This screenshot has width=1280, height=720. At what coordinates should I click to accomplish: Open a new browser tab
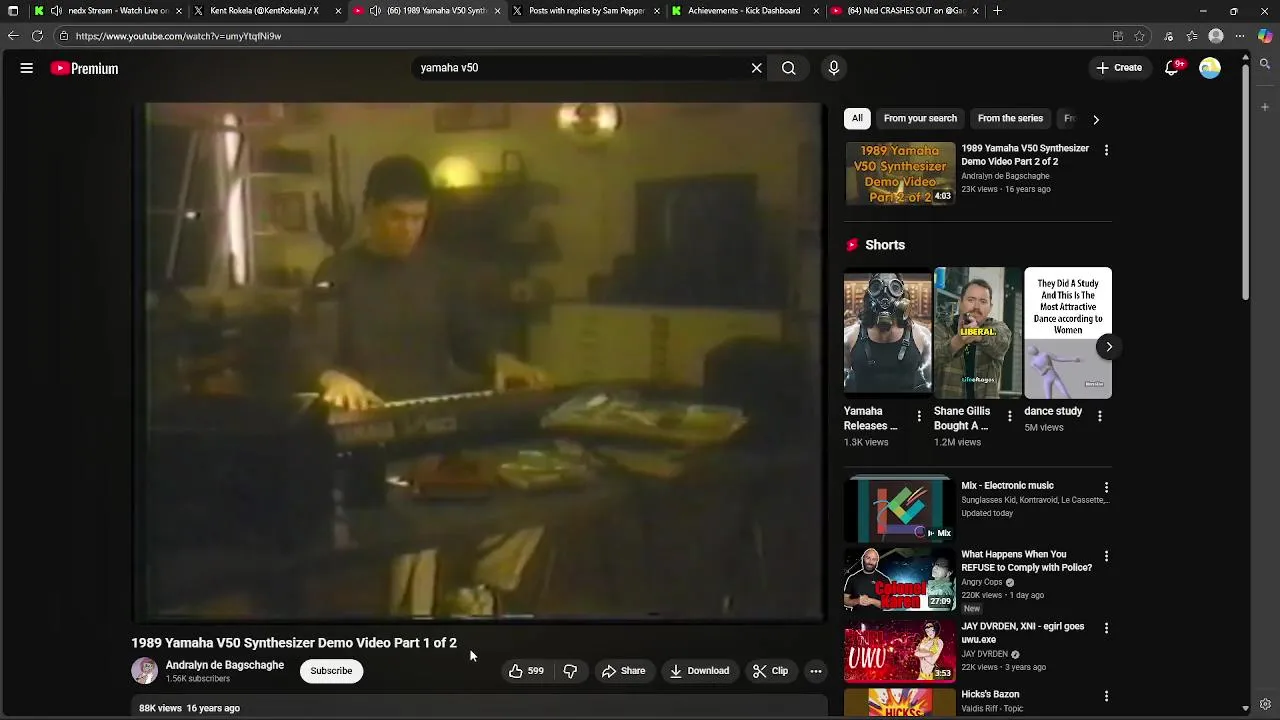(997, 11)
